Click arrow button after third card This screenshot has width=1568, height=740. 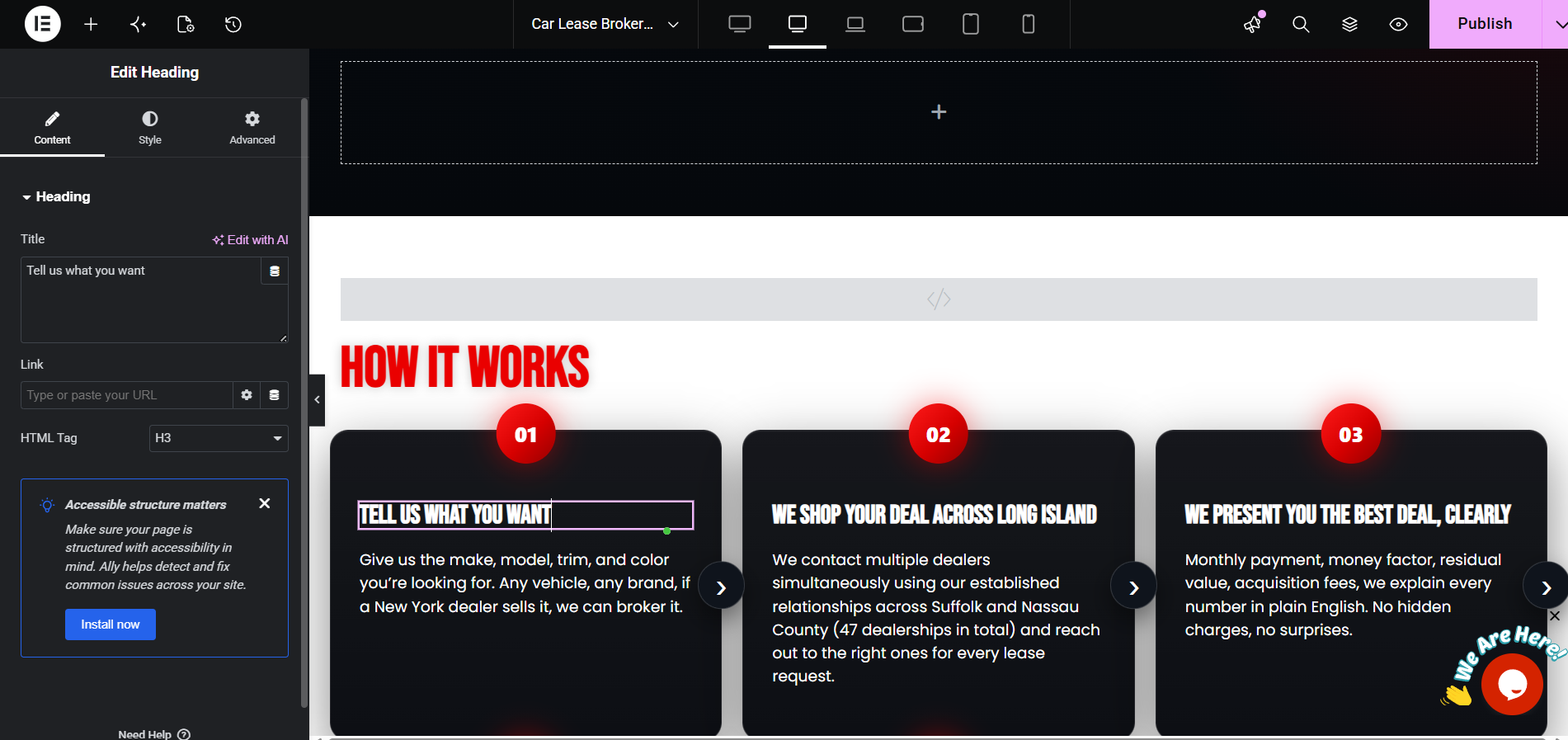[1546, 587]
